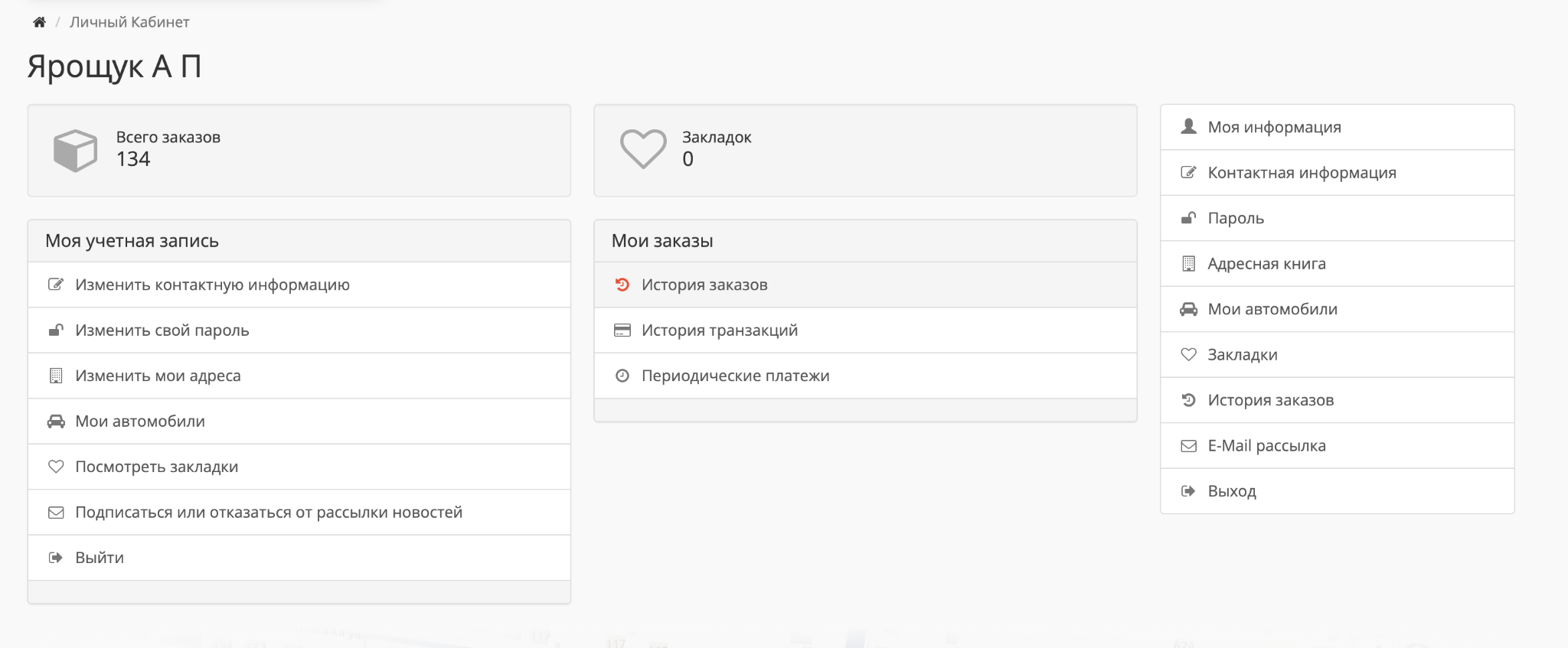Open Изменить контактную информацию link
This screenshot has height=648, width=1568.
pos(212,285)
